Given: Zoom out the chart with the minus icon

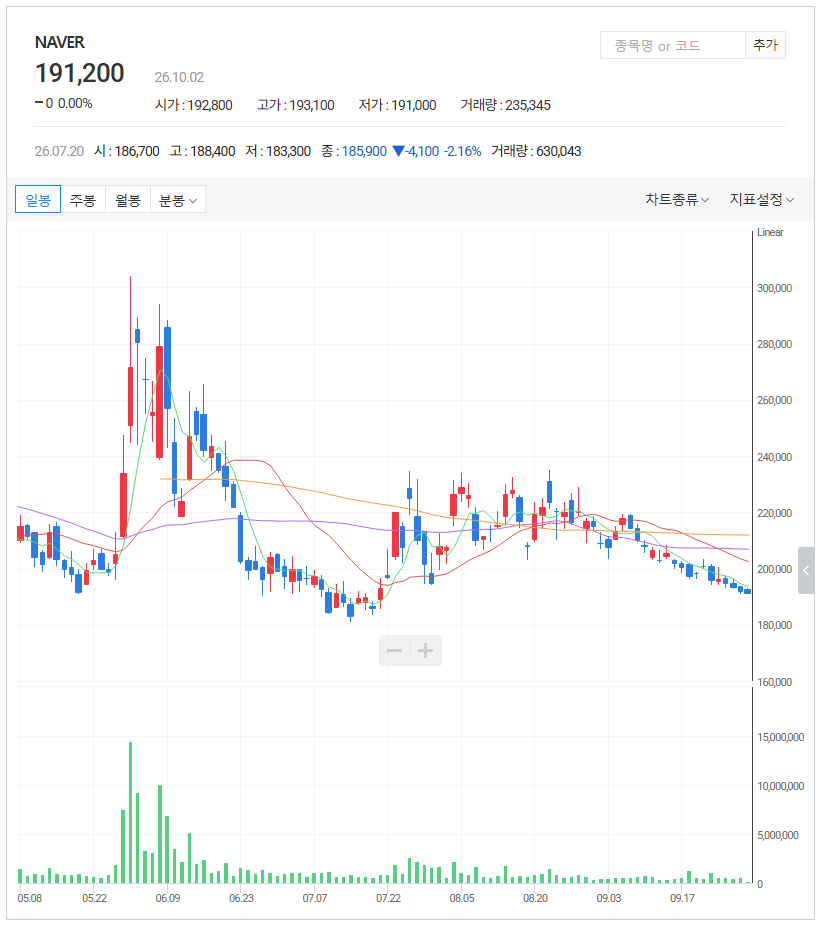Looking at the screenshot, I should pos(395,651).
